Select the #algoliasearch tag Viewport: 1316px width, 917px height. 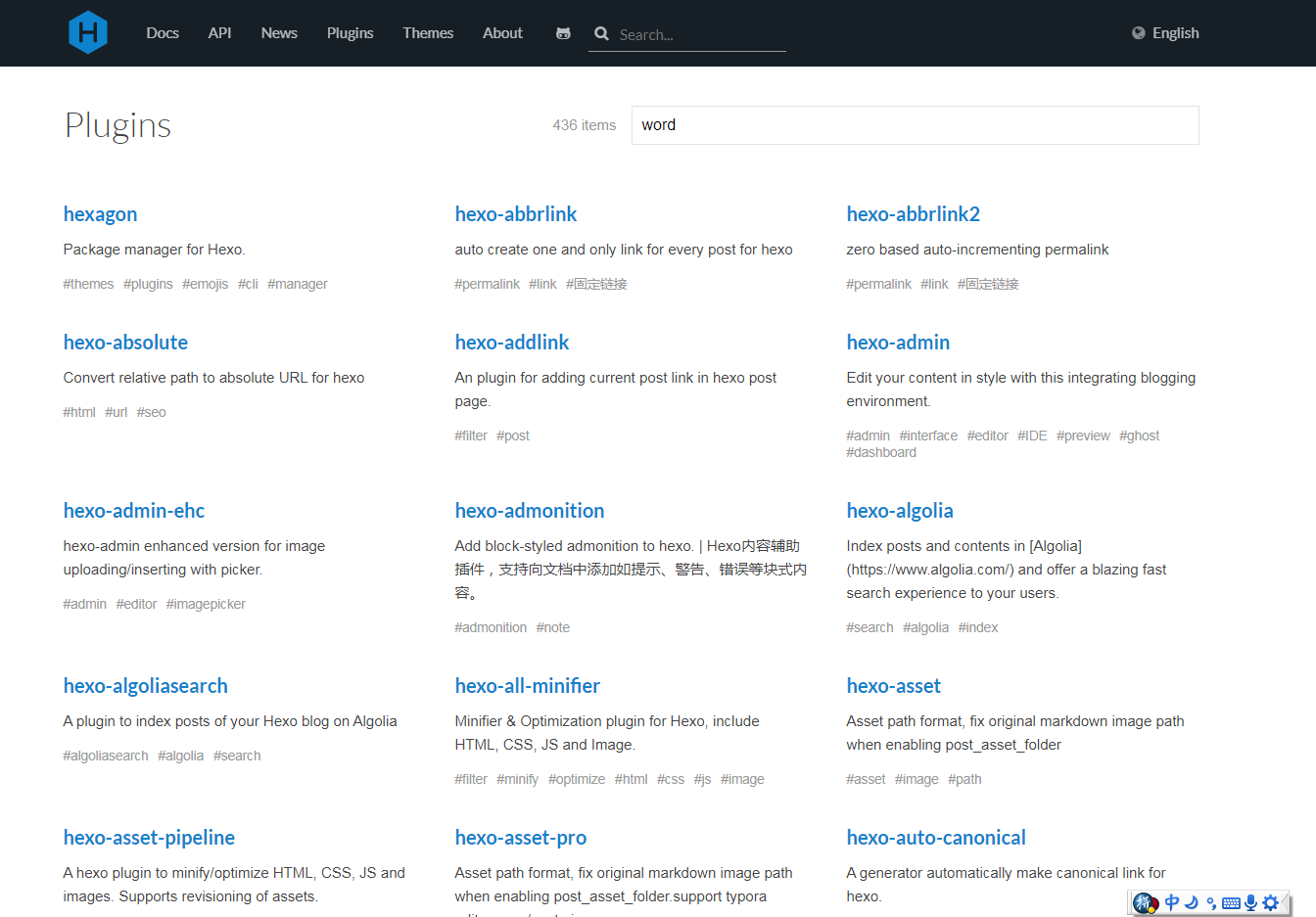click(x=107, y=756)
